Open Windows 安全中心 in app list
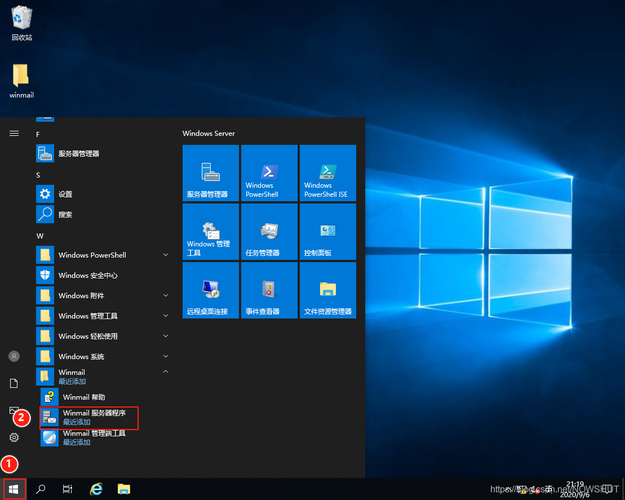625x500 pixels. pyautogui.click(x=103, y=275)
